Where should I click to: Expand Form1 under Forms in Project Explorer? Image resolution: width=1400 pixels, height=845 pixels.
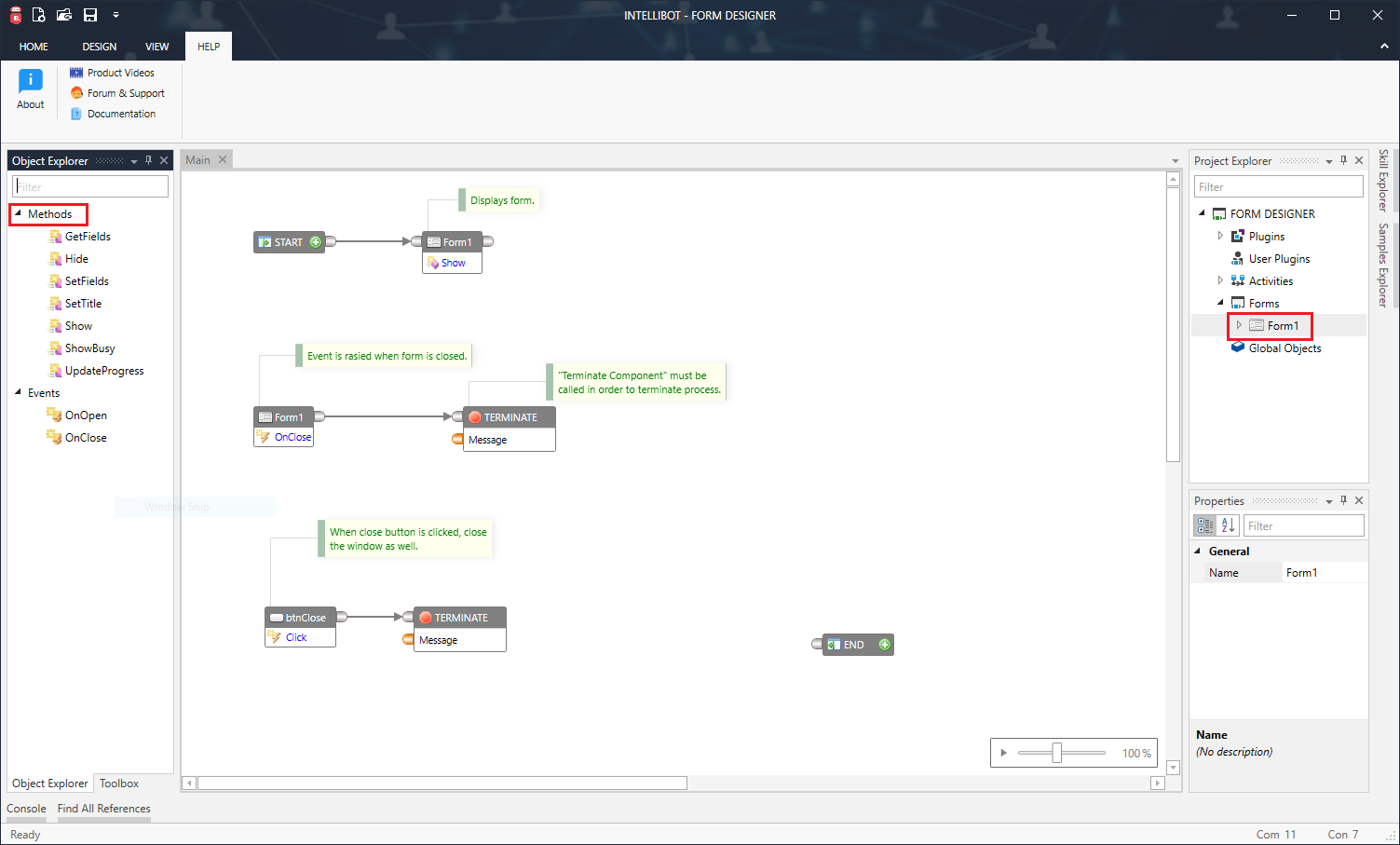pos(1239,325)
